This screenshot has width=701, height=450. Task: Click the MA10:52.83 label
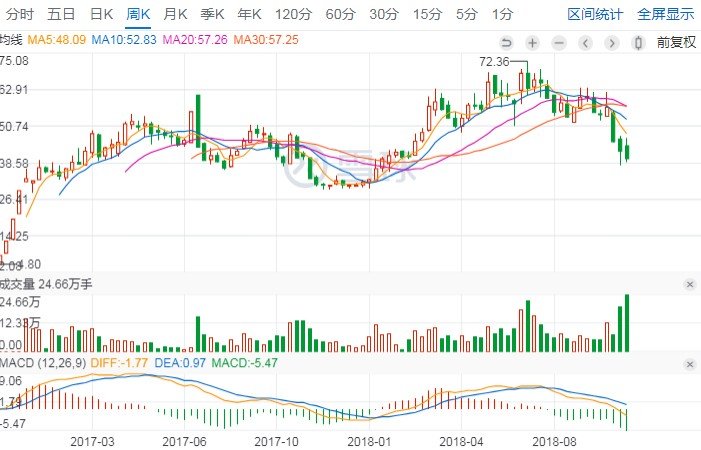[124, 40]
